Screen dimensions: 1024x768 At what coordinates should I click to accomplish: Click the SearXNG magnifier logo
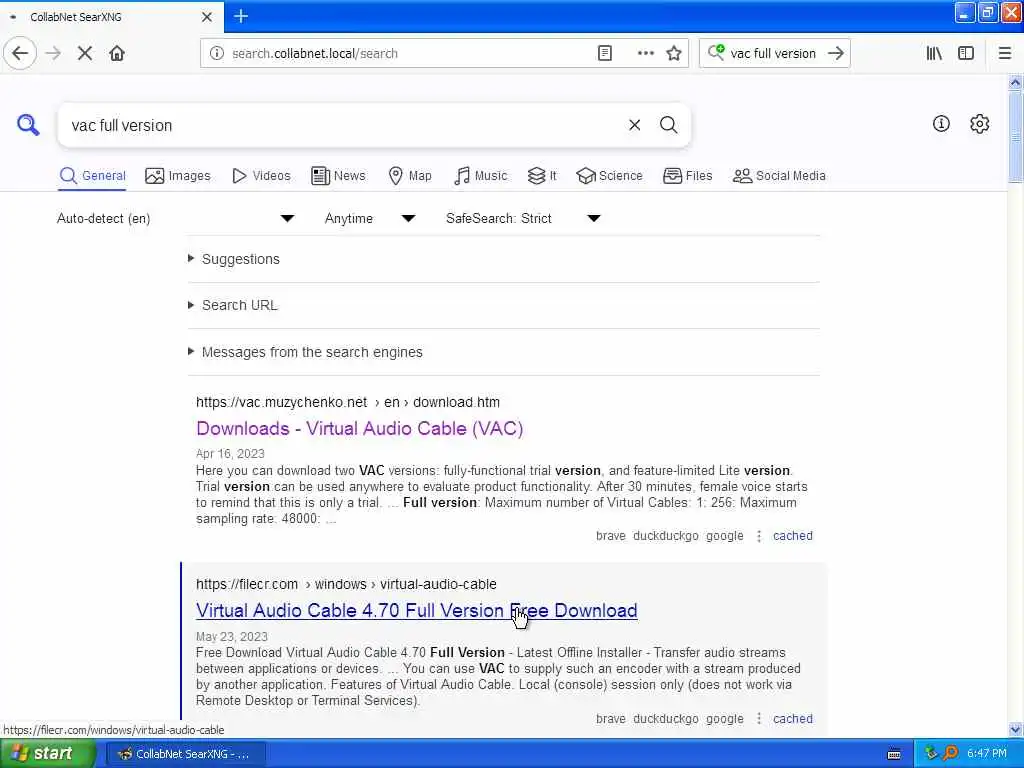[27, 124]
